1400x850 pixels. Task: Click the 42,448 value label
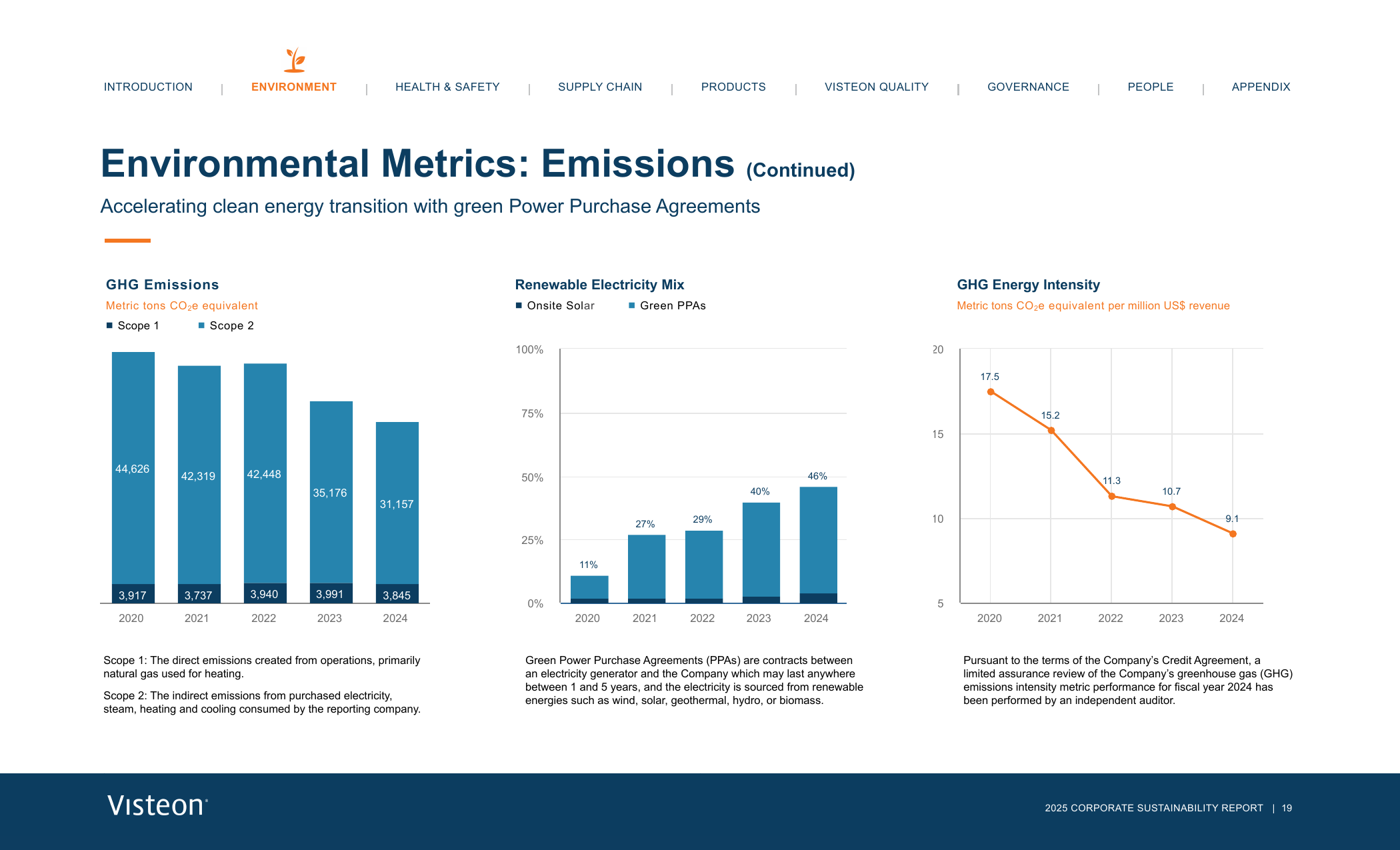click(264, 474)
